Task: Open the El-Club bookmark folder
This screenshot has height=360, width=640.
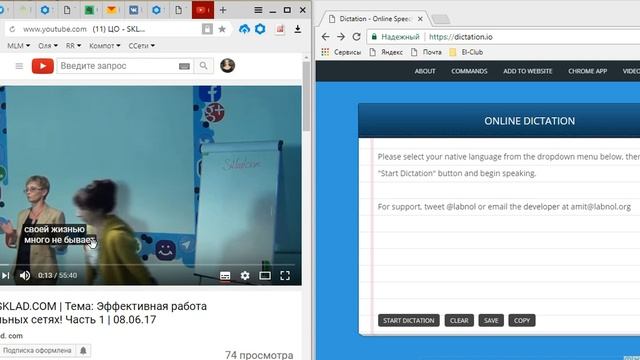Action: [466, 52]
